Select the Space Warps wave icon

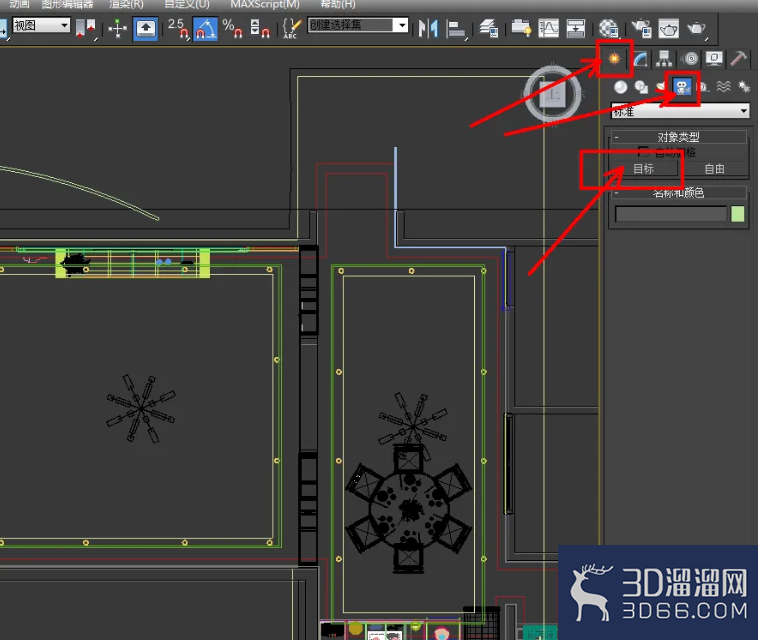pyautogui.click(x=723, y=87)
